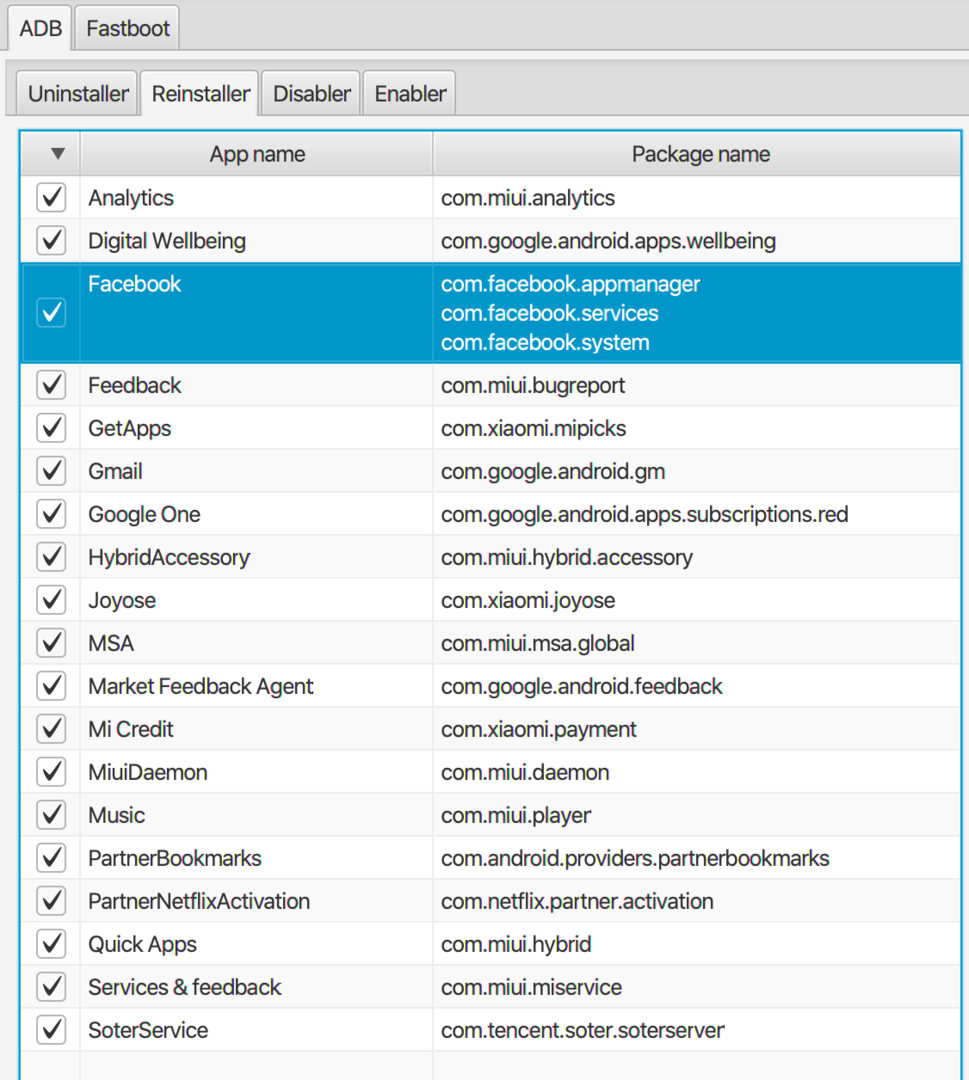Select the Gmail app name
969x1080 pixels.
[x=115, y=471]
